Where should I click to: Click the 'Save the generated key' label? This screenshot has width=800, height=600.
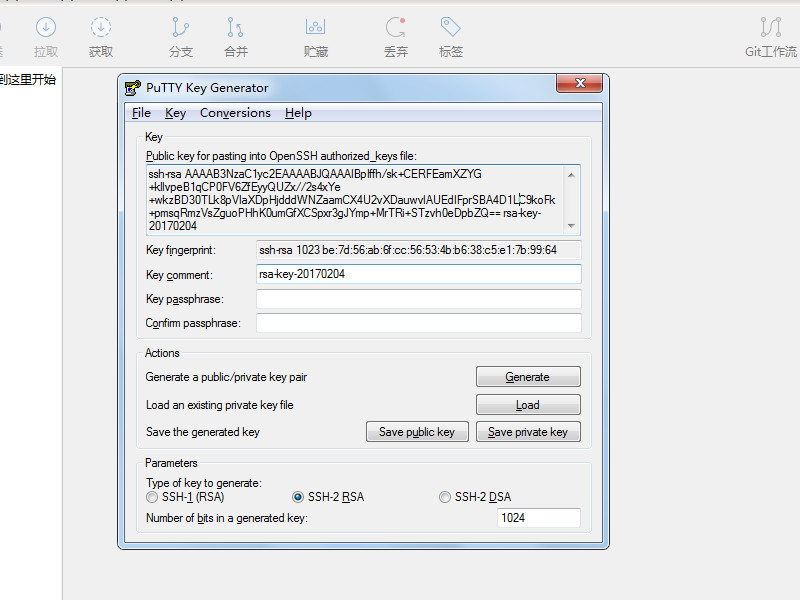[x=203, y=432]
